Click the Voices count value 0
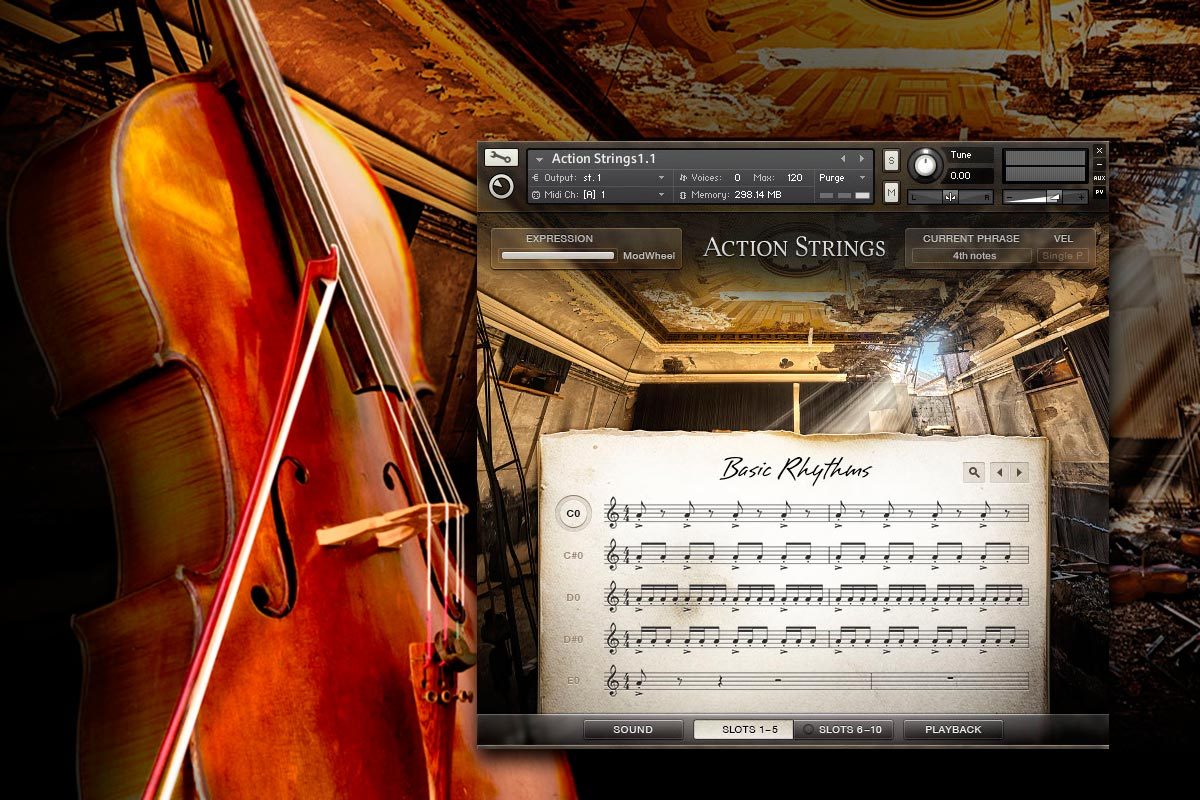 (x=738, y=177)
